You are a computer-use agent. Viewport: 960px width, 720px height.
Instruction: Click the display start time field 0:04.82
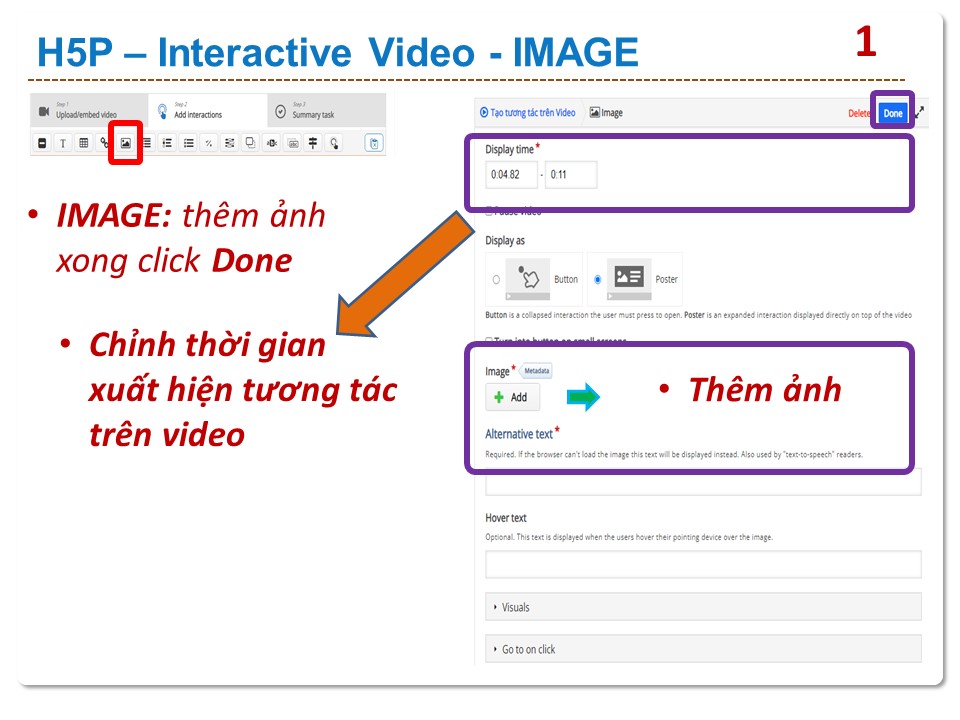click(511, 175)
